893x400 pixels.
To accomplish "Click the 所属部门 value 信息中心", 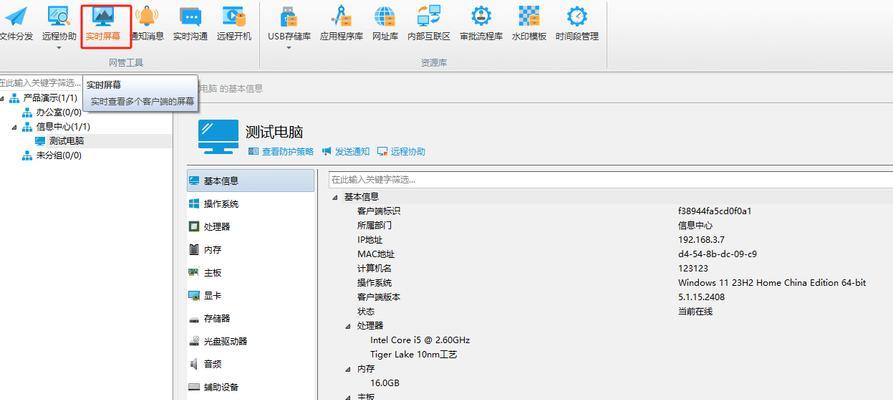I will coord(695,225).
